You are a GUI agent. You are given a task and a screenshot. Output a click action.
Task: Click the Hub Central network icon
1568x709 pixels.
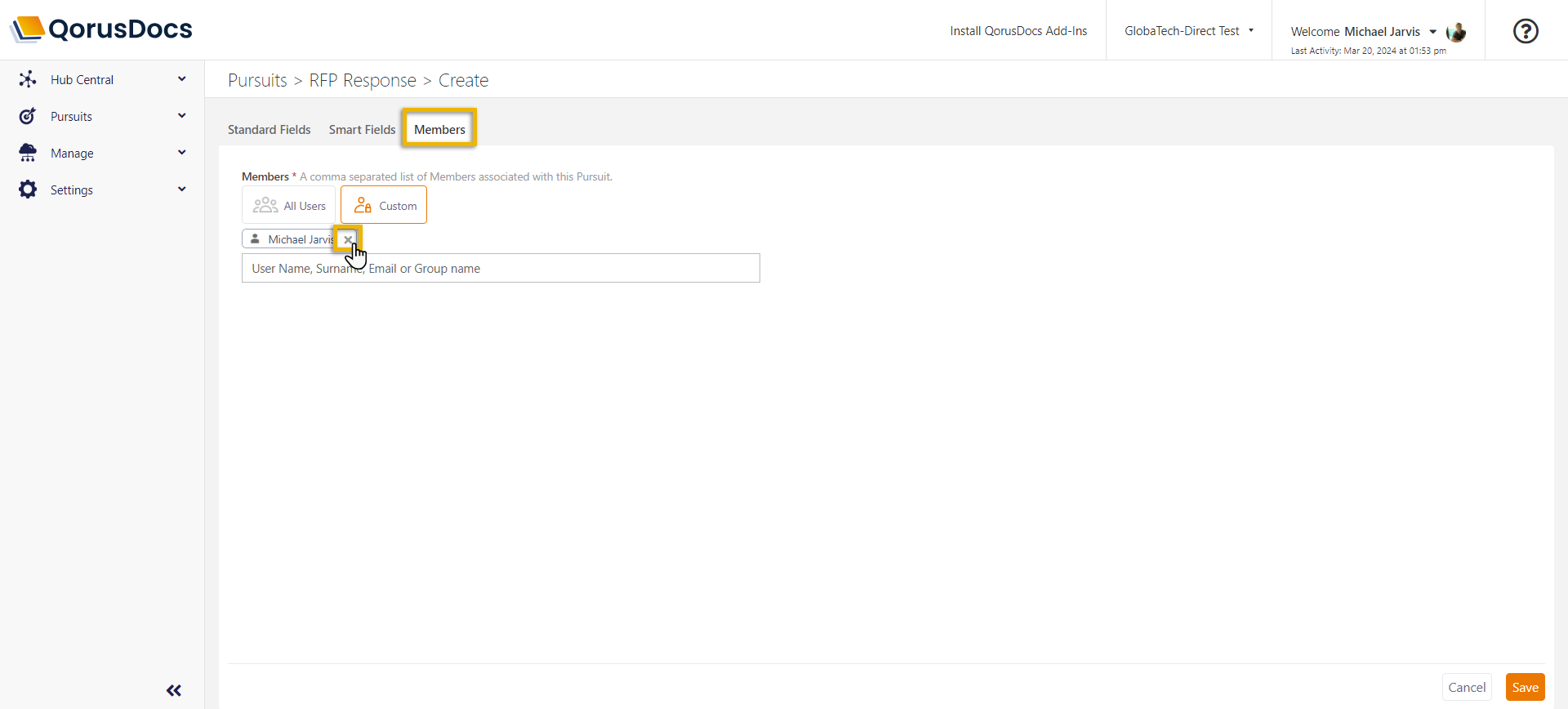pos(28,79)
